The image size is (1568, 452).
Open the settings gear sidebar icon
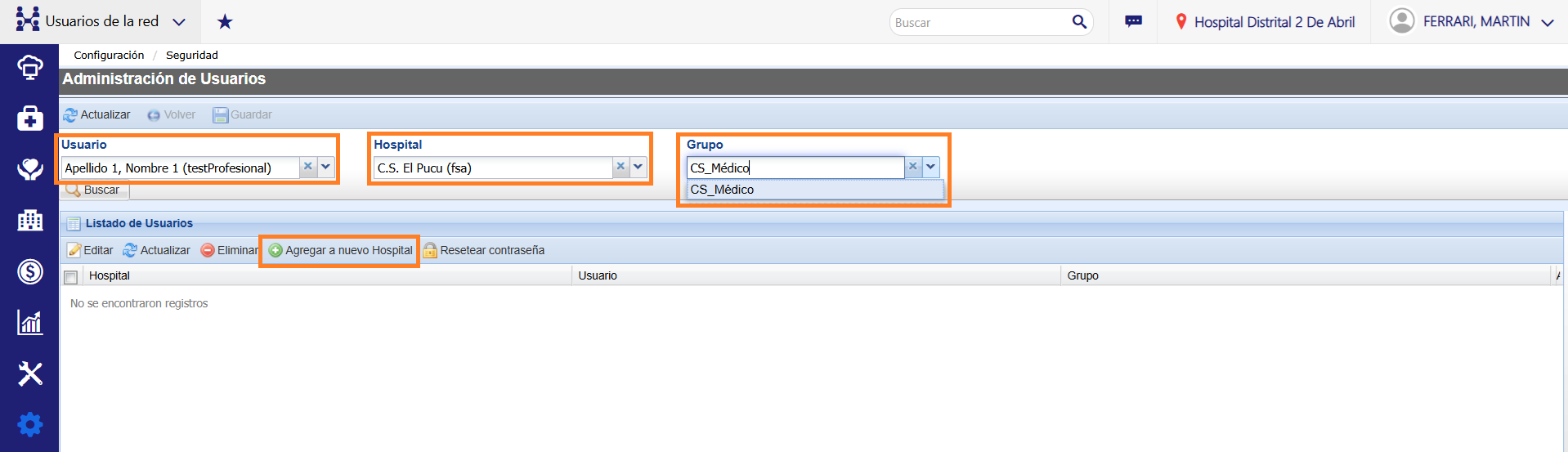(x=30, y=424)
